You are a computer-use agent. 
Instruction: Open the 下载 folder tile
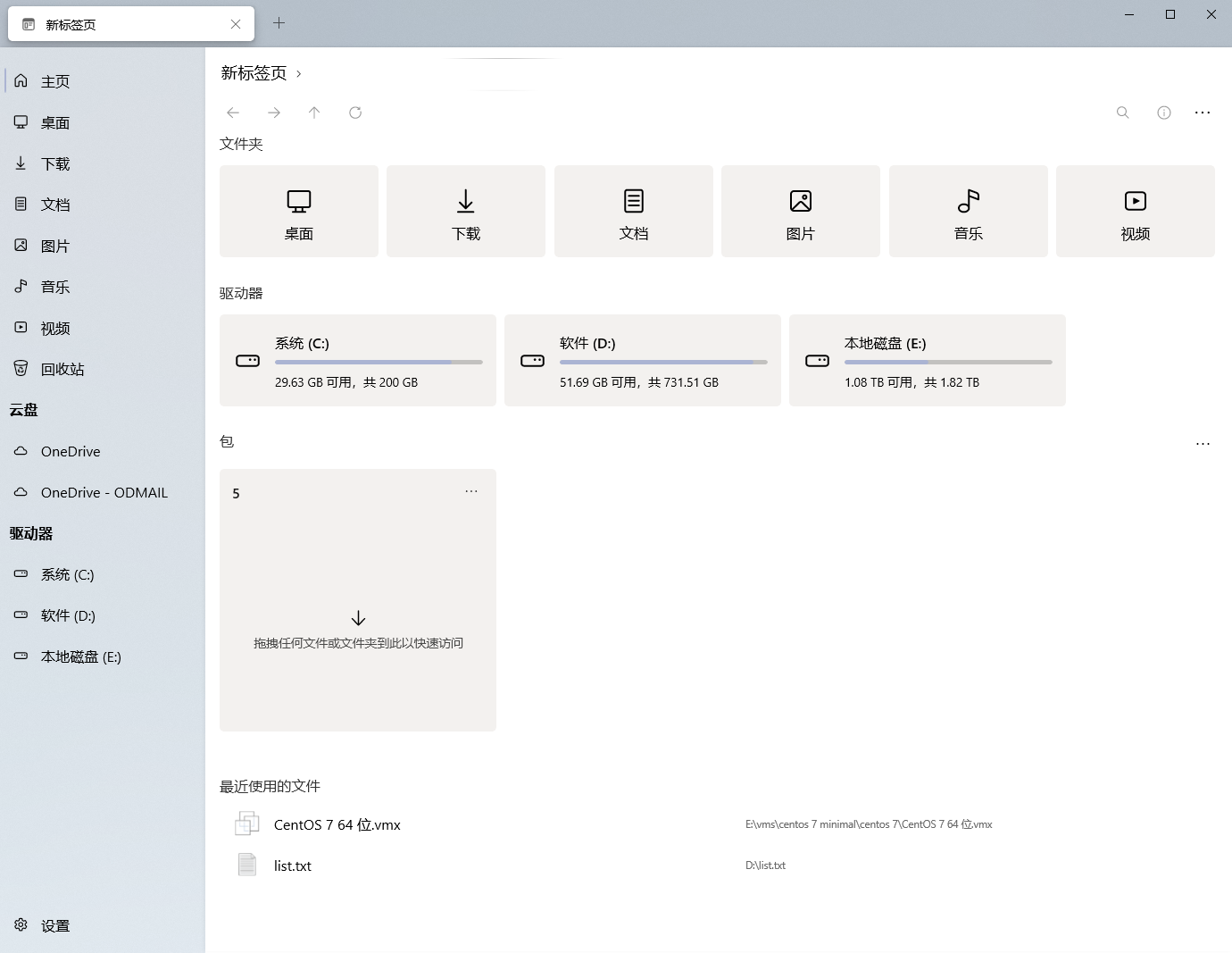tap(465, 212)
